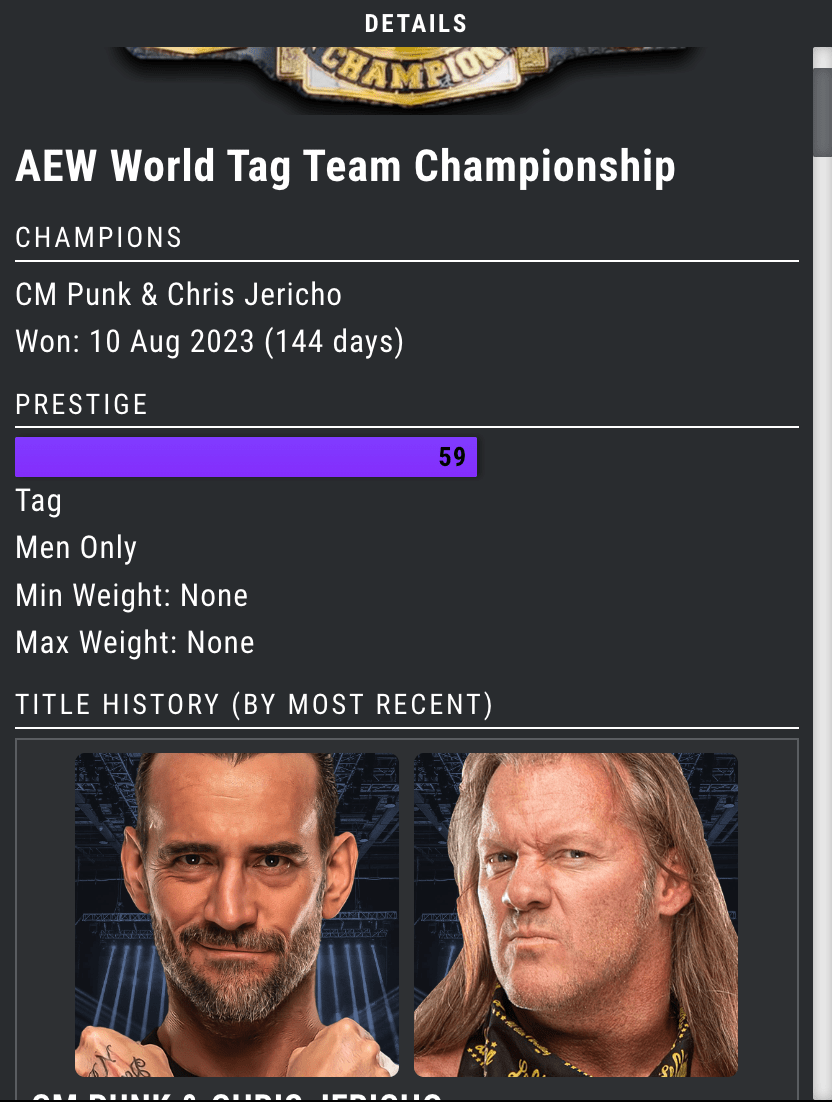
Task: Click the prestige bar showing 59
Action: point(245,456)
